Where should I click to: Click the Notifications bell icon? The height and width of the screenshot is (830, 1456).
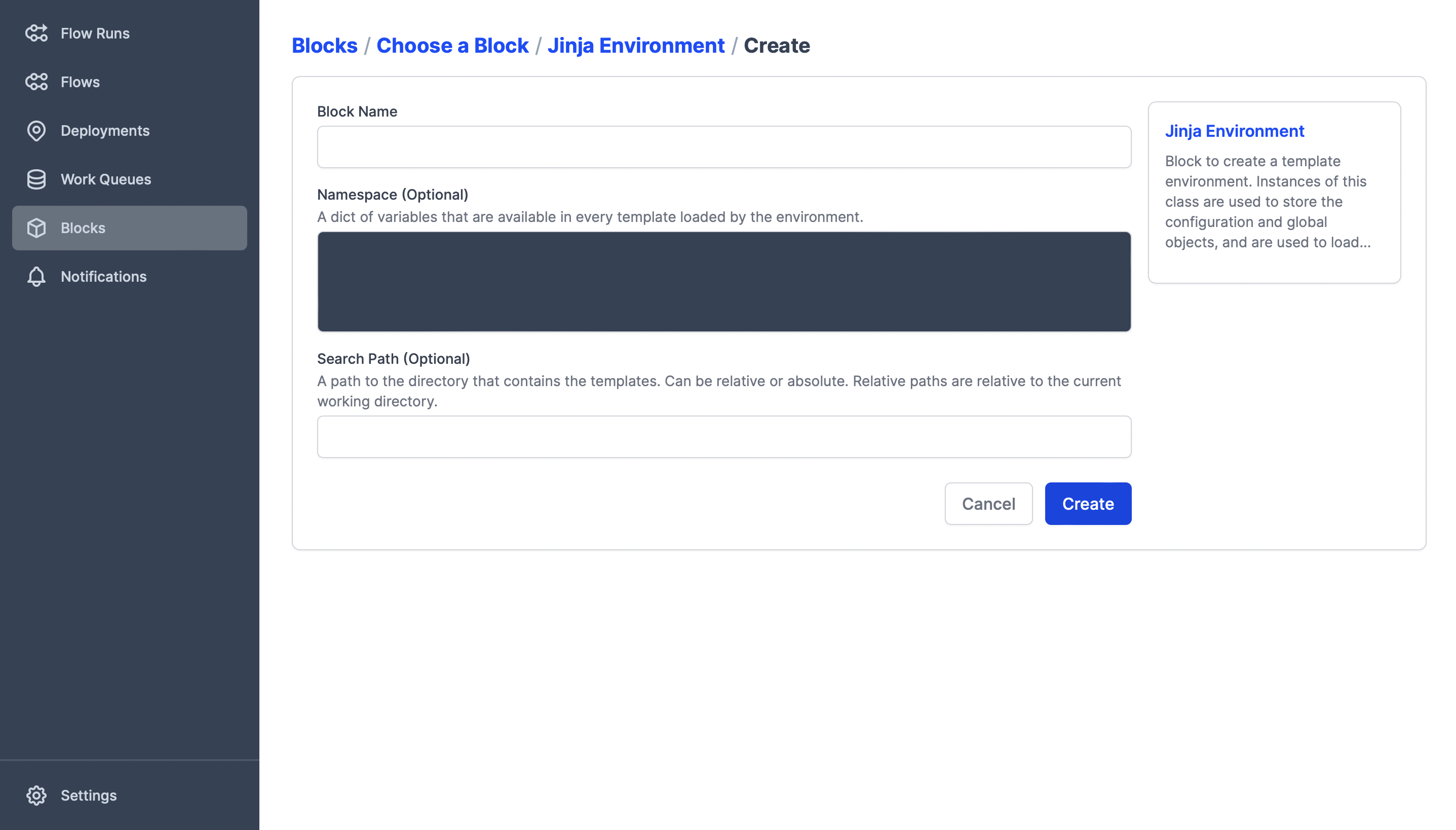click(x=36, y=277)
